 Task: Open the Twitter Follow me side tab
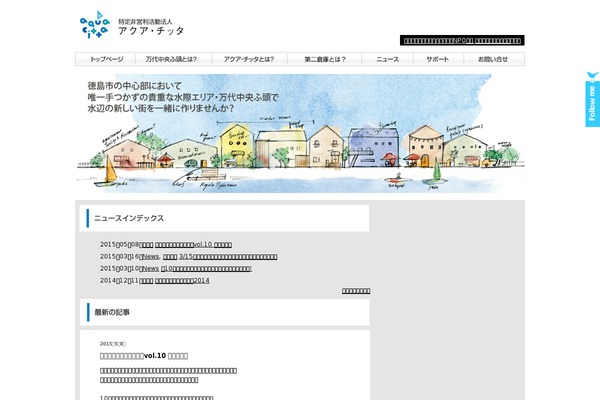(x=592, y=100)
